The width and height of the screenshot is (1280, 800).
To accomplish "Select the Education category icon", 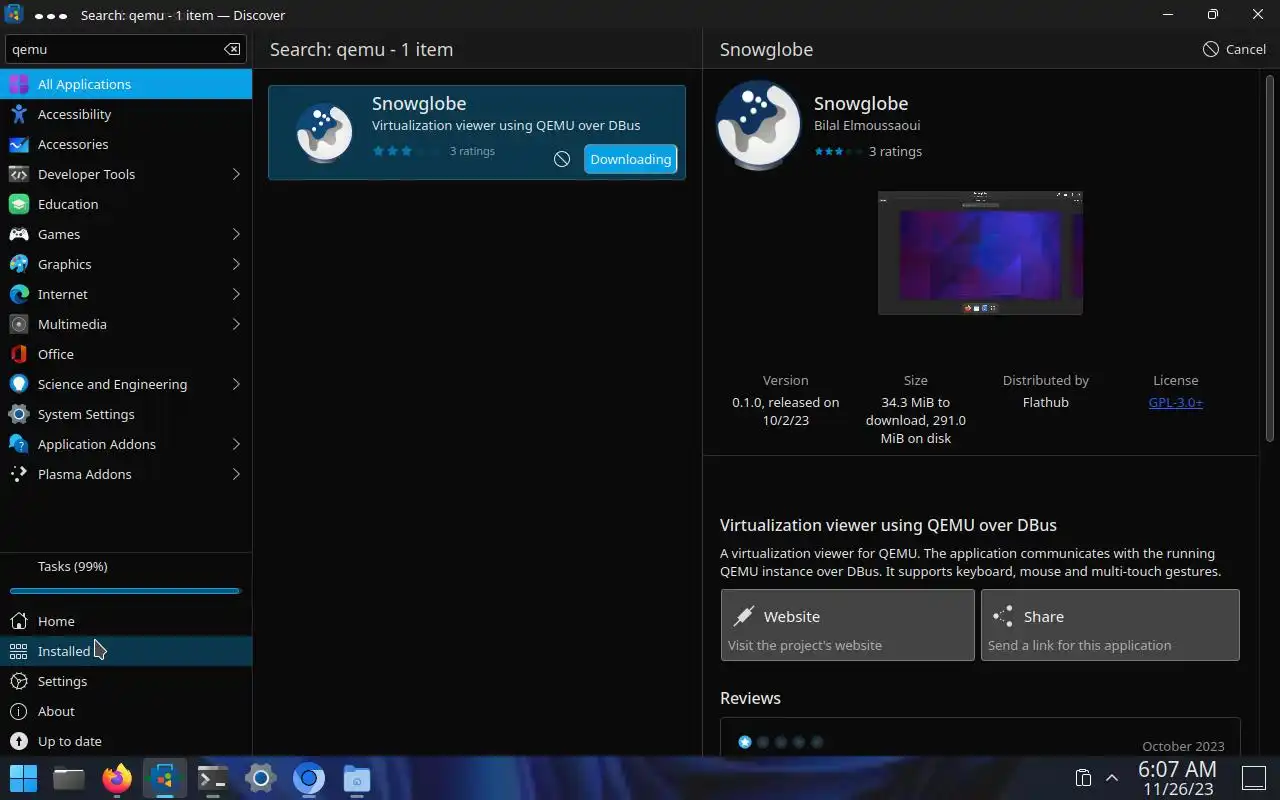I will (x=18, y=204).
